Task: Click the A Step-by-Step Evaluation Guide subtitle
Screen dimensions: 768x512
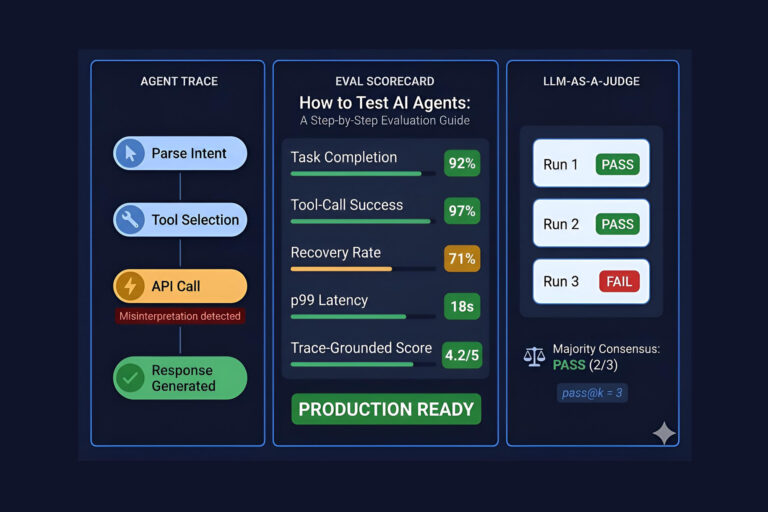Action: click(x=384, y=121)
